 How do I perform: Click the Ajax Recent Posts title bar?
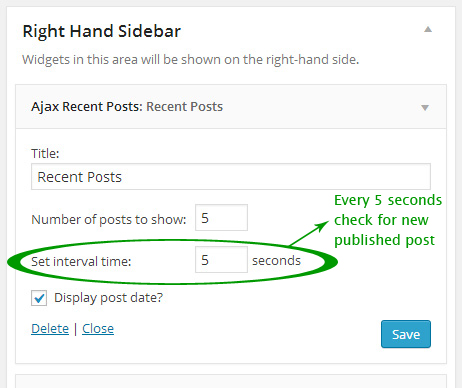231,107
